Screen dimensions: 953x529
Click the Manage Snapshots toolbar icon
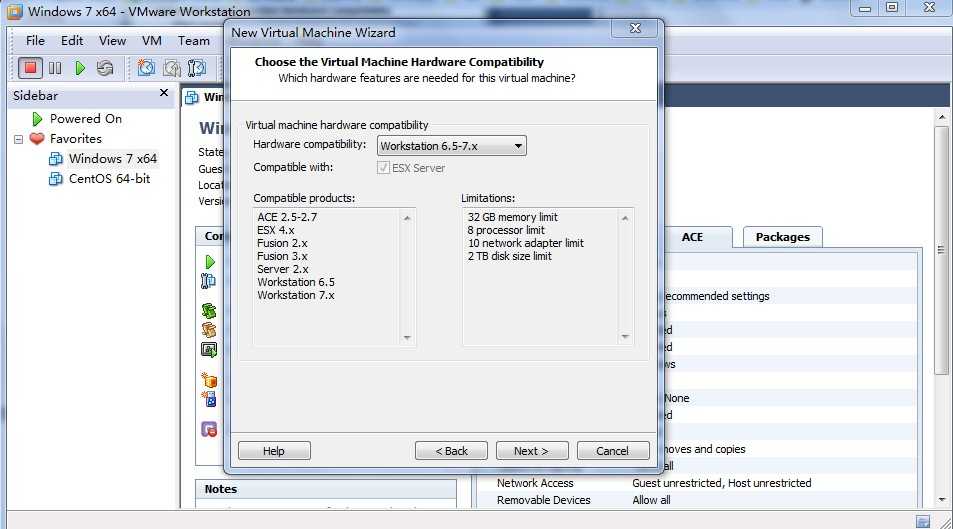click(x=197, y=67)
